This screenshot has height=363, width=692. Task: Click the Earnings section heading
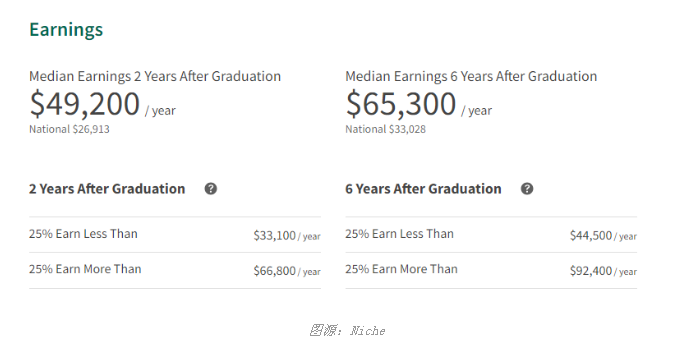coord(66,30)
